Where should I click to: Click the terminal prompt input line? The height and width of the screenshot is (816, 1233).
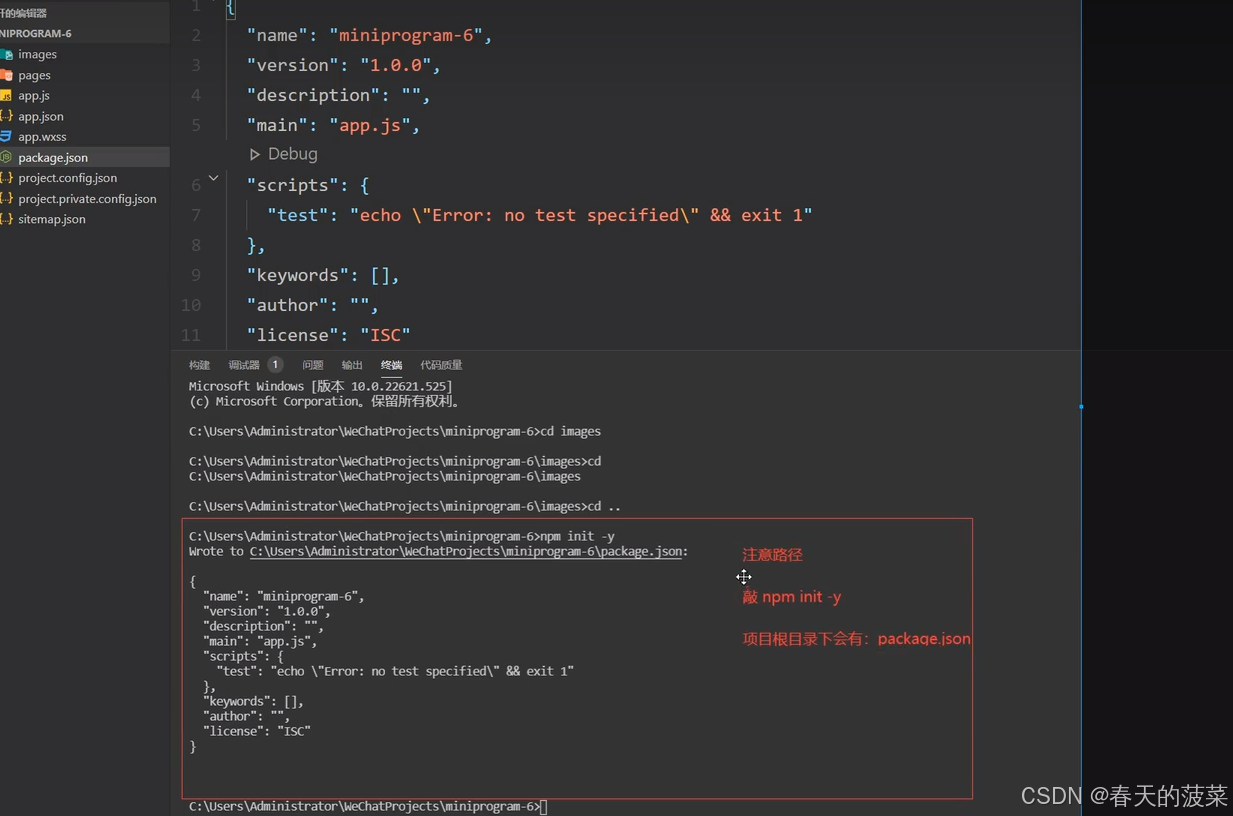click(368, 806)
